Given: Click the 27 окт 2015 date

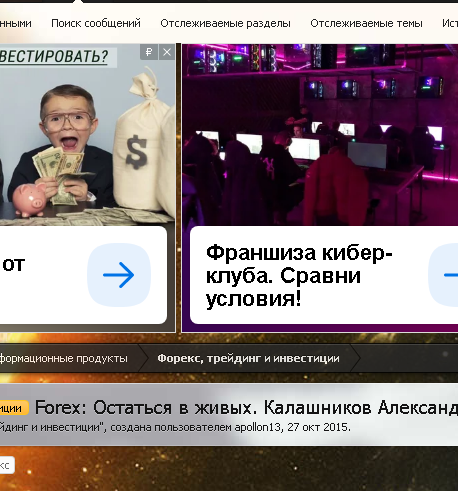Looking at the screenshot, I should 318,427.
